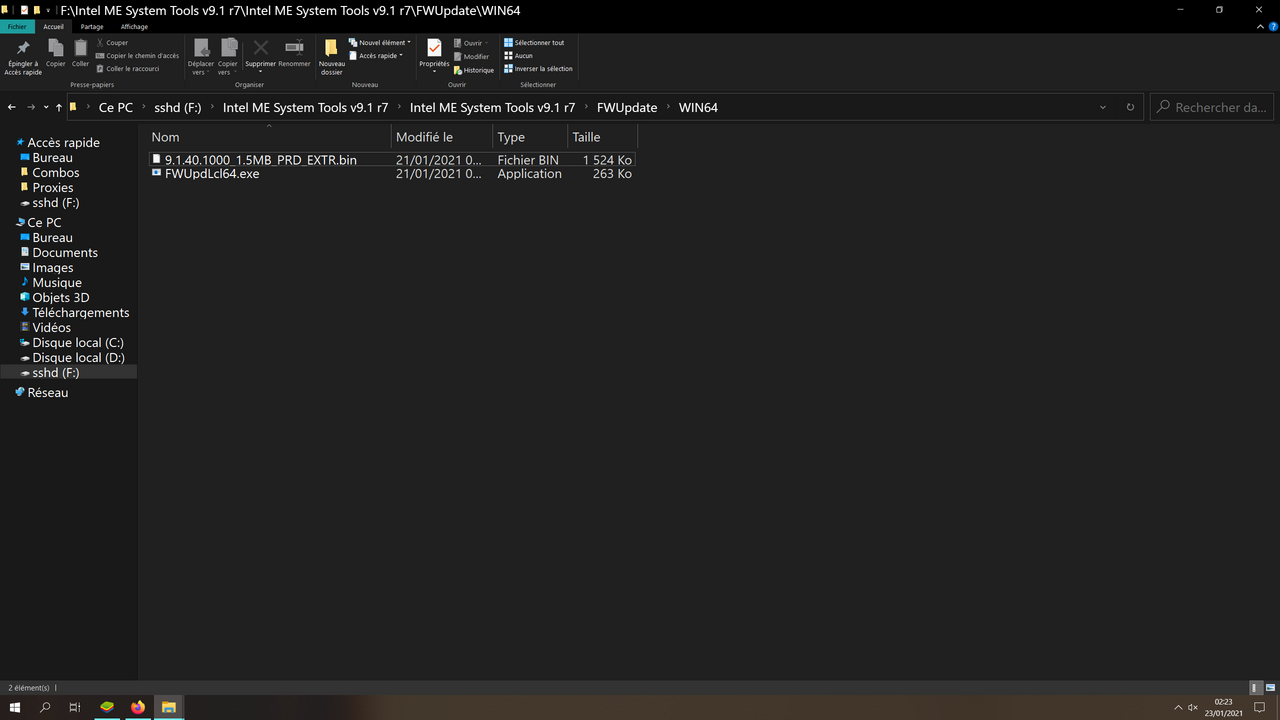Click the FWUpdate breadcrumb segment
Viewport: 1280px width, 720px height.
pyautogui.click(x=627, y=107)
